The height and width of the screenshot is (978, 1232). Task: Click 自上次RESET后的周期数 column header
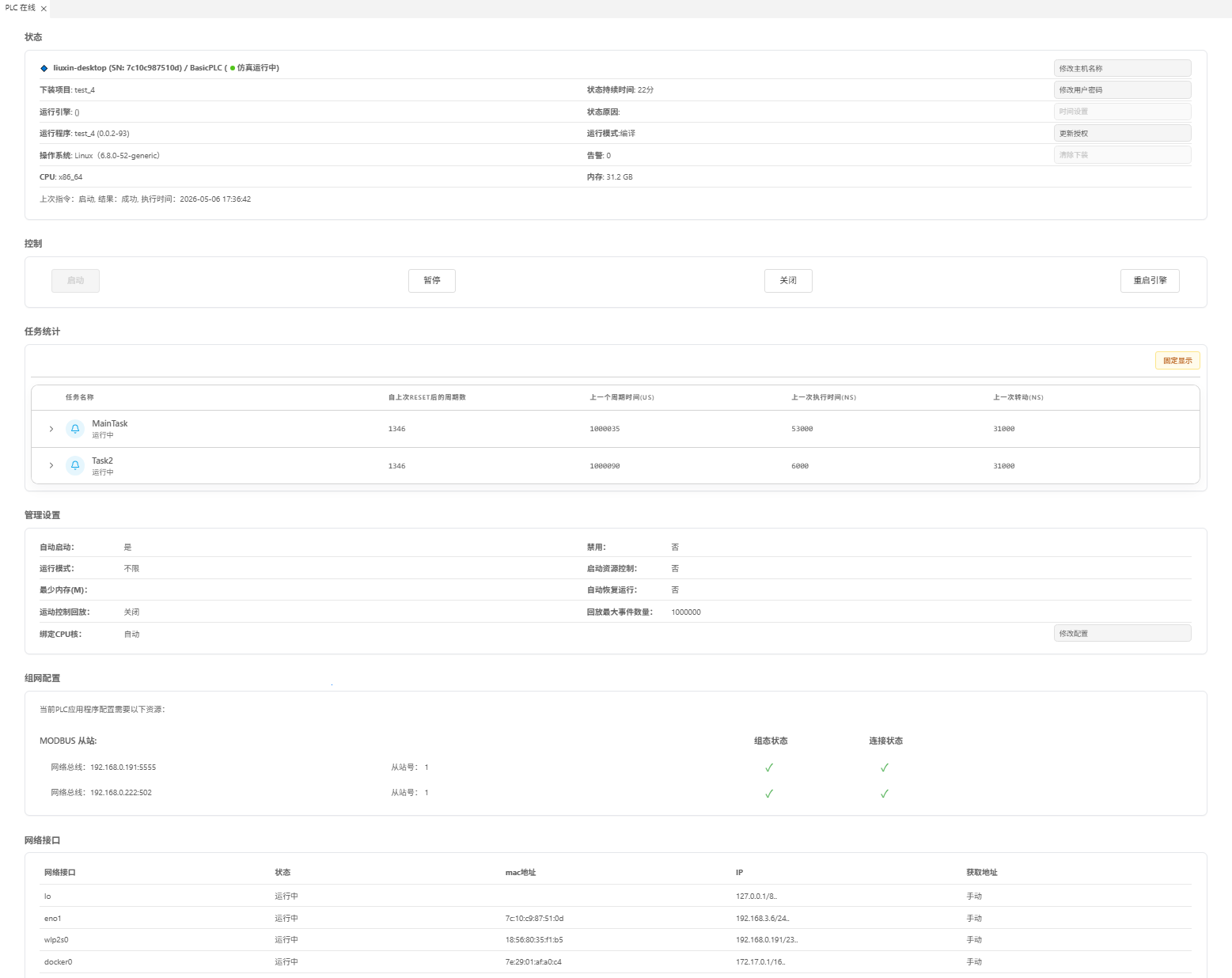click(427, 397)
